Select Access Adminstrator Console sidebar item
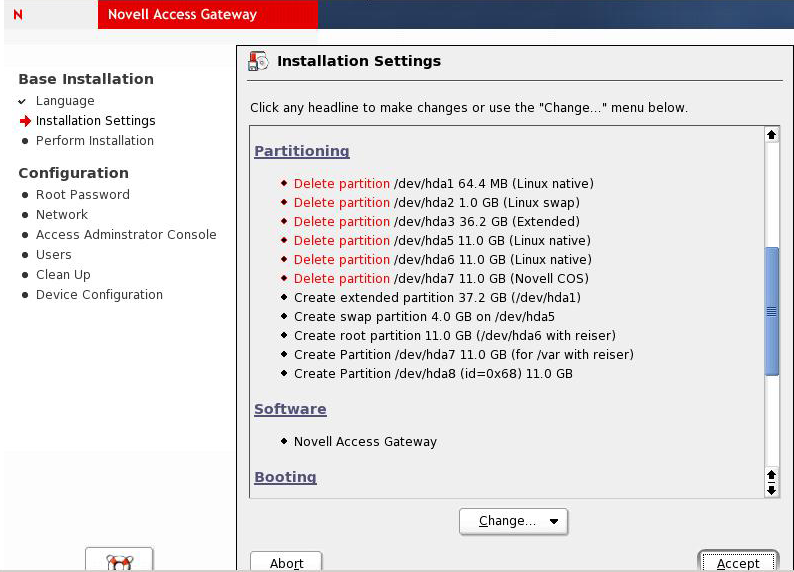Image resolution: width=794 pixels, height=572 pixels. click(x=126, y=235)
